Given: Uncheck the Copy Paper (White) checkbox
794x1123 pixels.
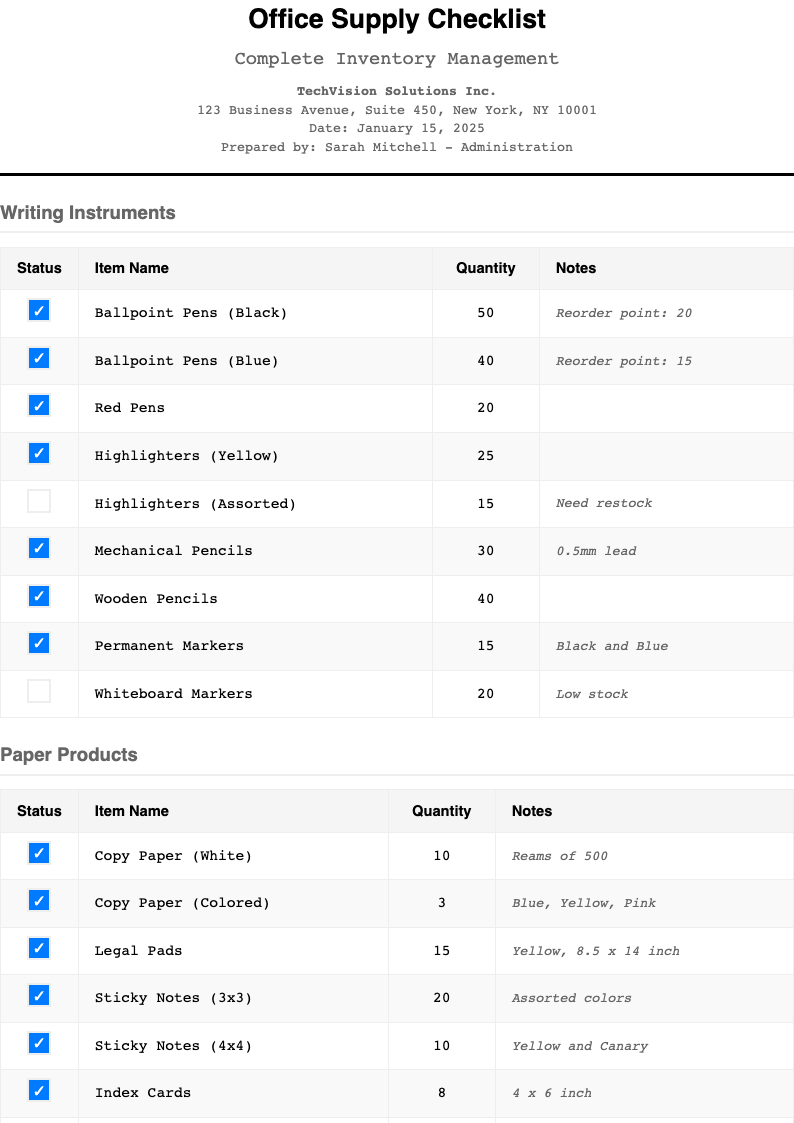Looking at the screenshot, I should pos(39,854).
